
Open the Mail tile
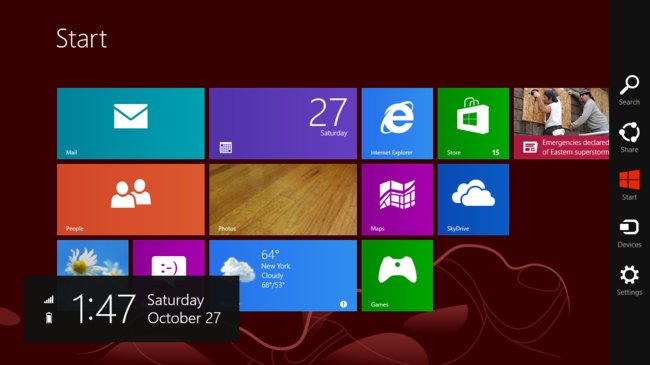[131, 123]
